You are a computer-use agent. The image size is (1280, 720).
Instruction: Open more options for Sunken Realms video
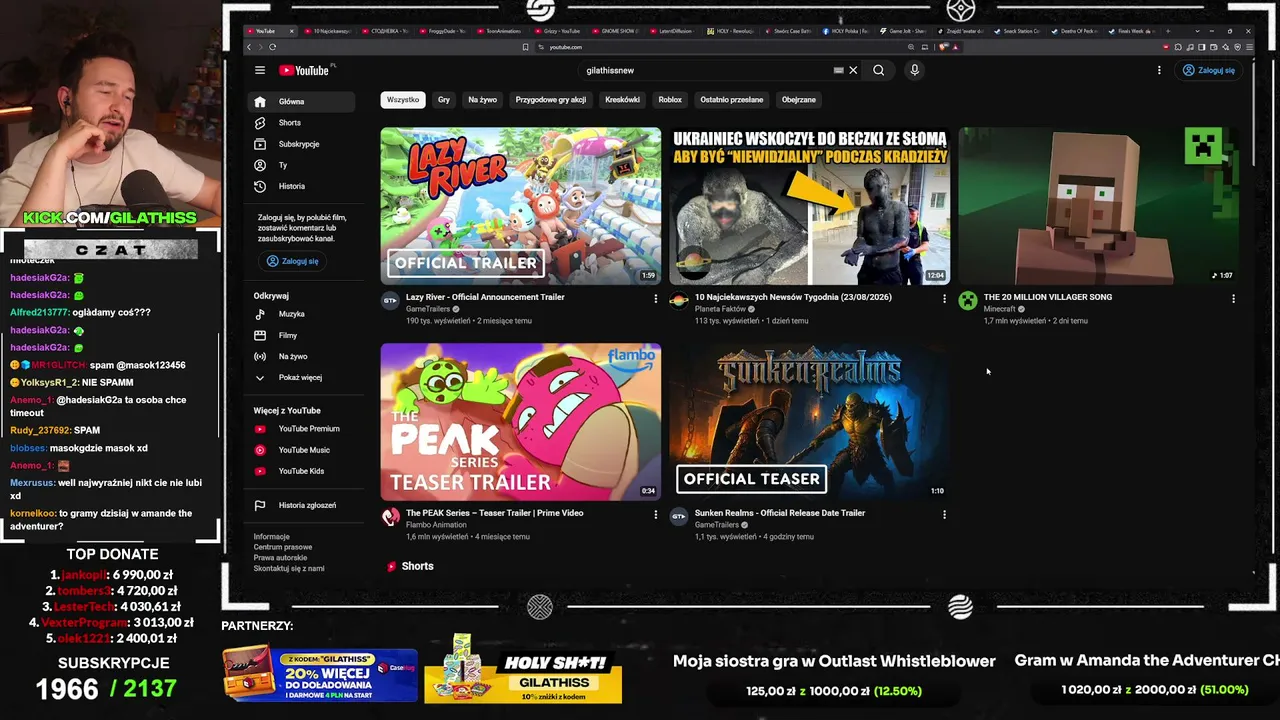point(944,514)
